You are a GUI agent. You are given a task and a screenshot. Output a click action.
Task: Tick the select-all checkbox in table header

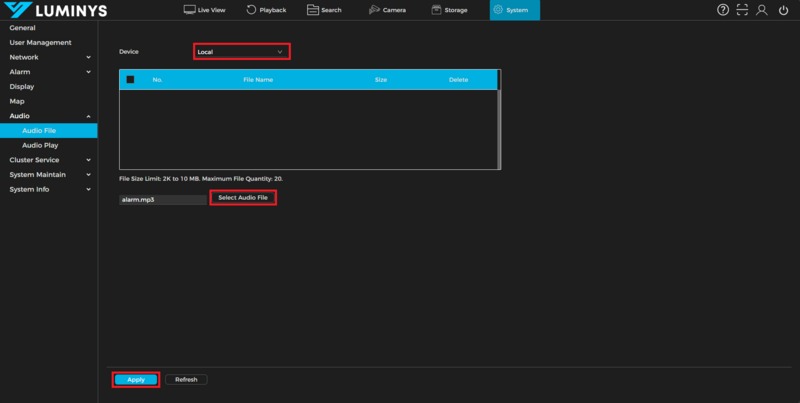[x=130, y=79]
